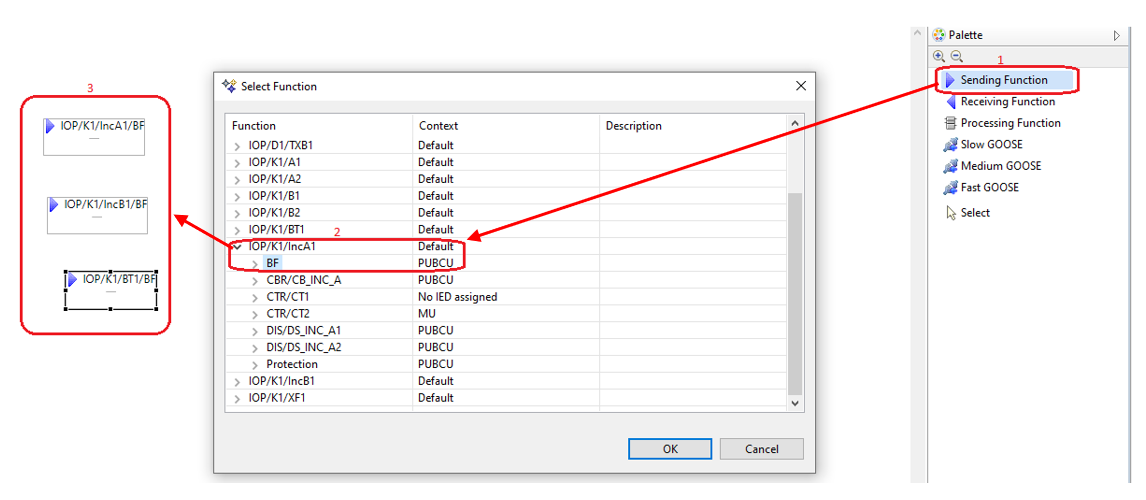Choose the Fast GOOSE connection tool
Screen dimensions: 1146x500
coord(990,188)
